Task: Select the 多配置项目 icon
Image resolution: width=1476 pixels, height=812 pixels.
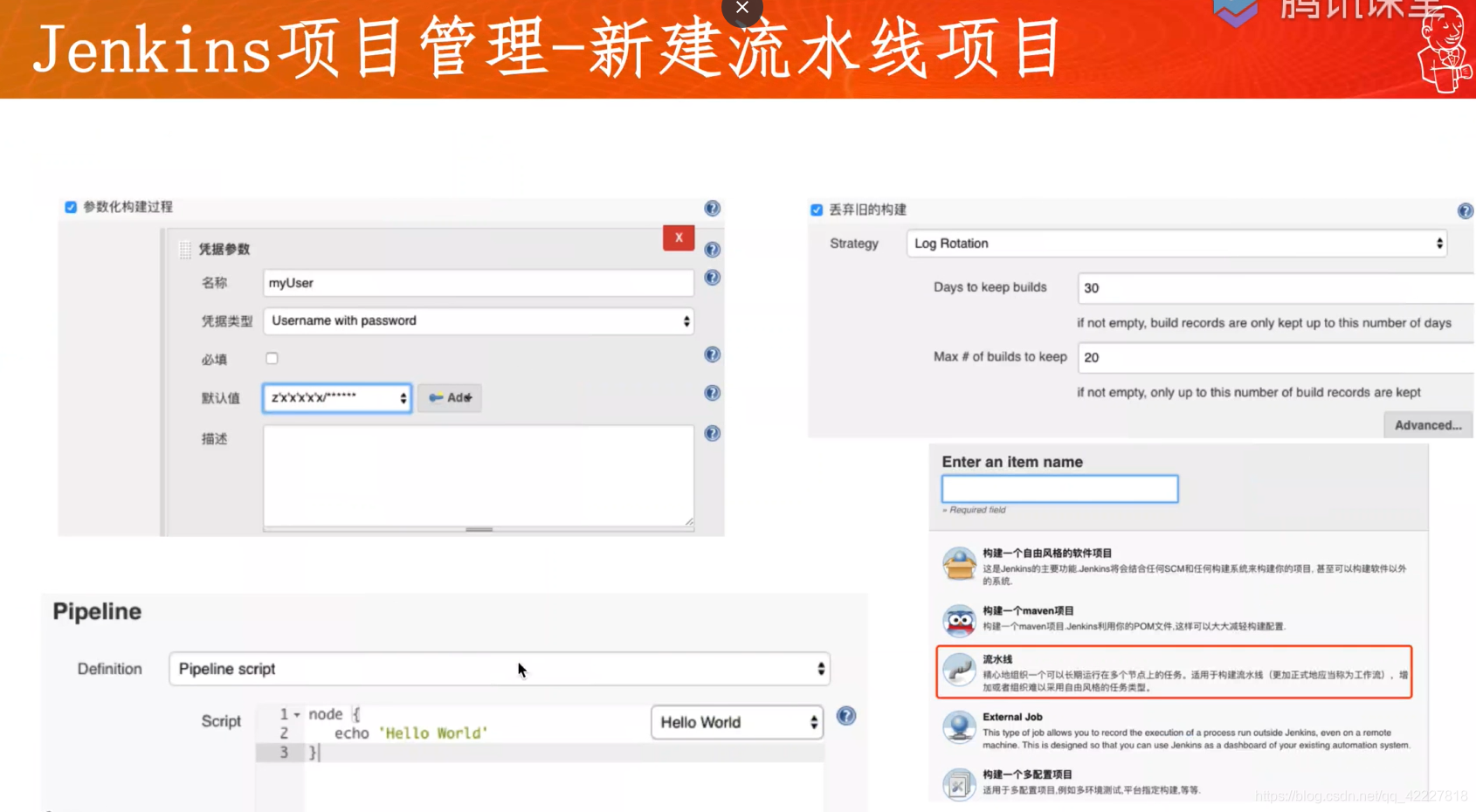Action: point(959,783)
